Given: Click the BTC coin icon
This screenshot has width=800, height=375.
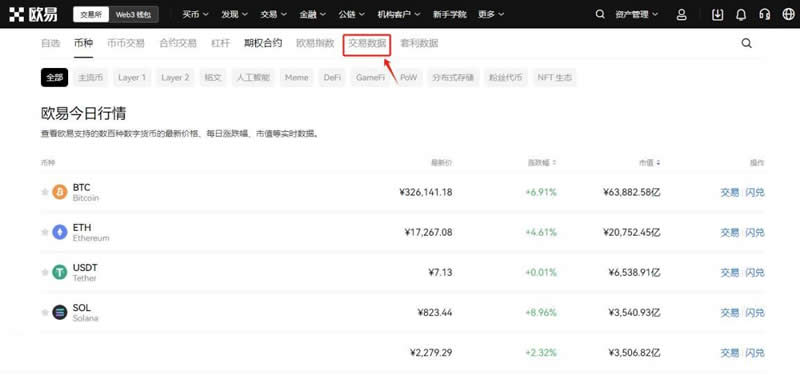Looking at the screenshot, I should tap(60, 192).
